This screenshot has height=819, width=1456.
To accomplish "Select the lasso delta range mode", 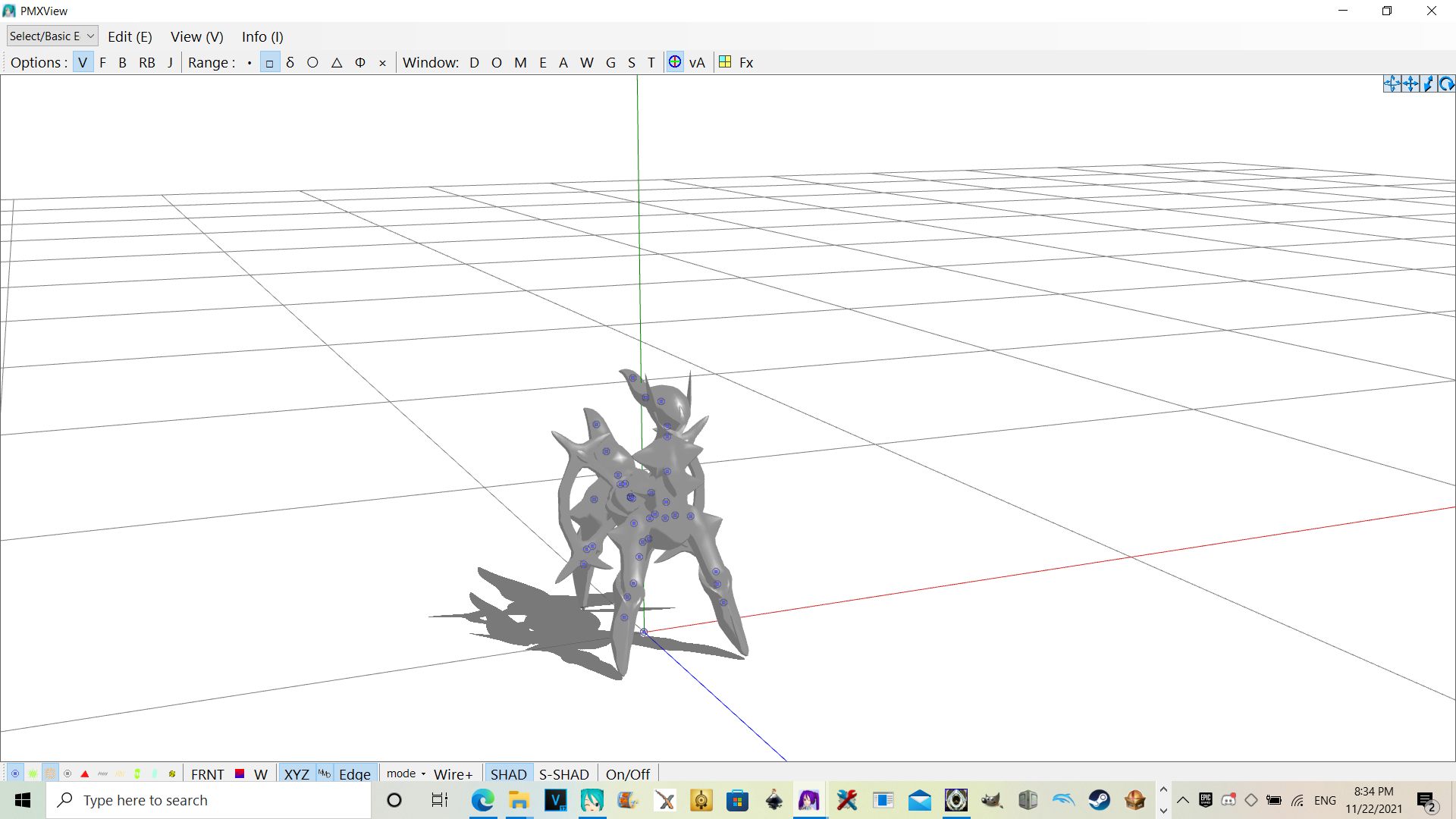I will click(x=290, y=63).
